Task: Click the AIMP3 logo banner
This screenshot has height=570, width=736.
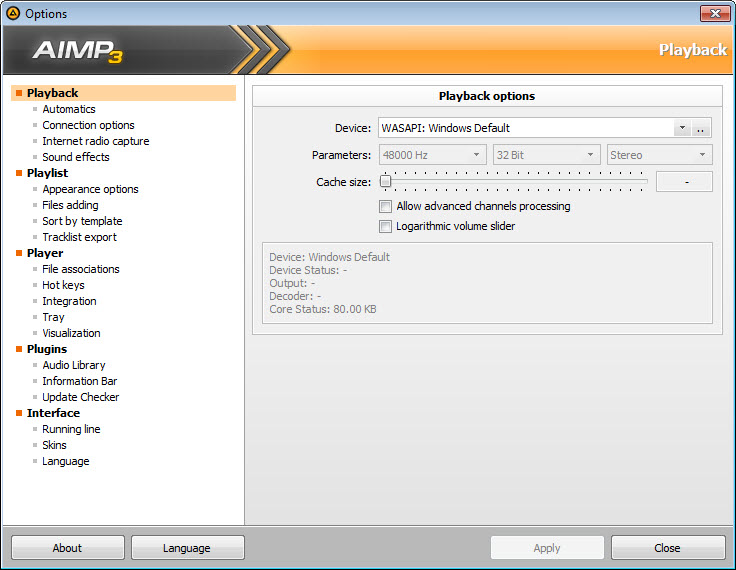Action: [77, 50]
